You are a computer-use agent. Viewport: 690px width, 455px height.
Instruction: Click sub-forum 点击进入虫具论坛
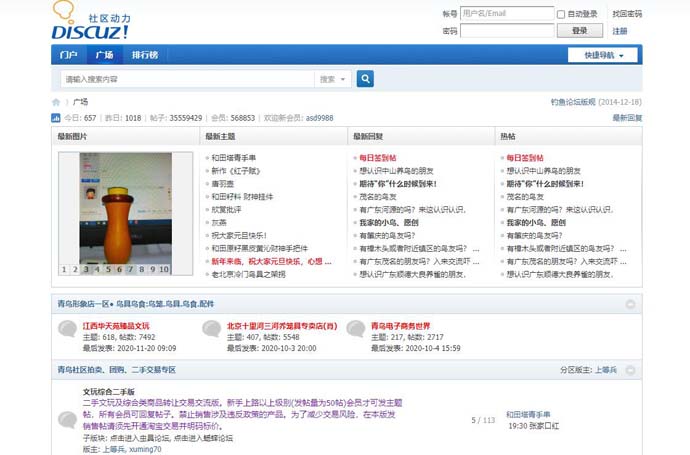tap(140, 438)
